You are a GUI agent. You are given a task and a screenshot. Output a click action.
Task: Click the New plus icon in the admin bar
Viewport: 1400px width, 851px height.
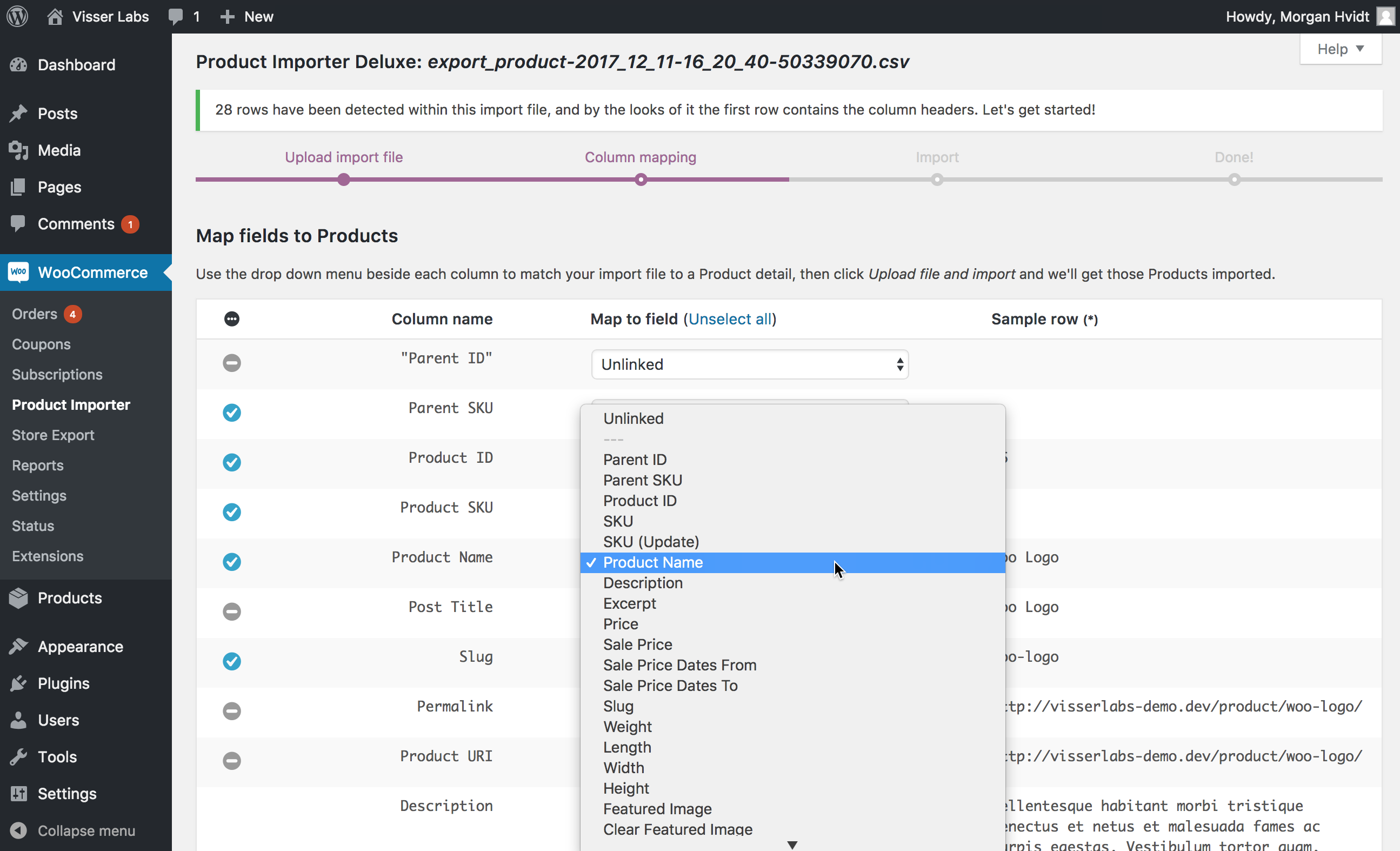(227, 16)
